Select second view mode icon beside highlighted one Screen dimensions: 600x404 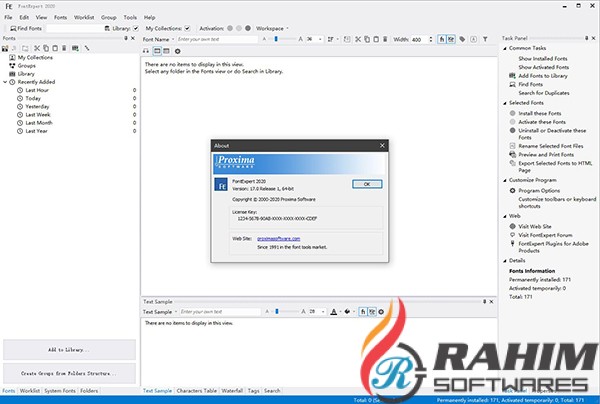(166, 51)
